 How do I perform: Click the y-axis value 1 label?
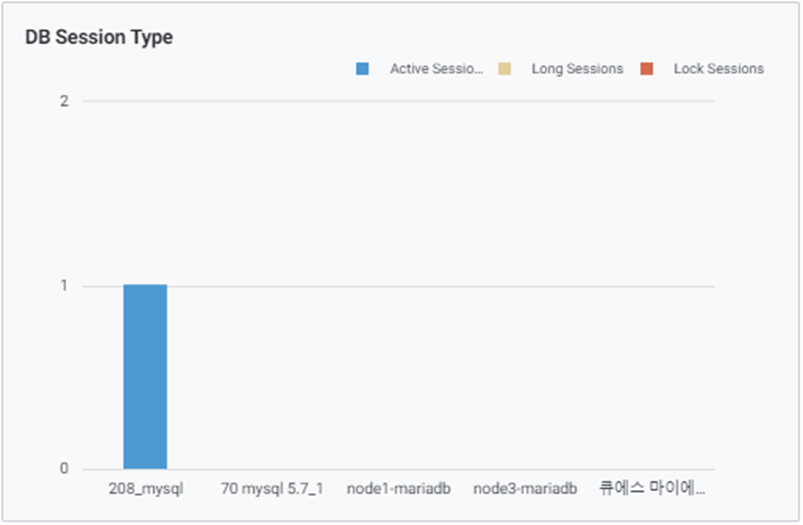64,285
